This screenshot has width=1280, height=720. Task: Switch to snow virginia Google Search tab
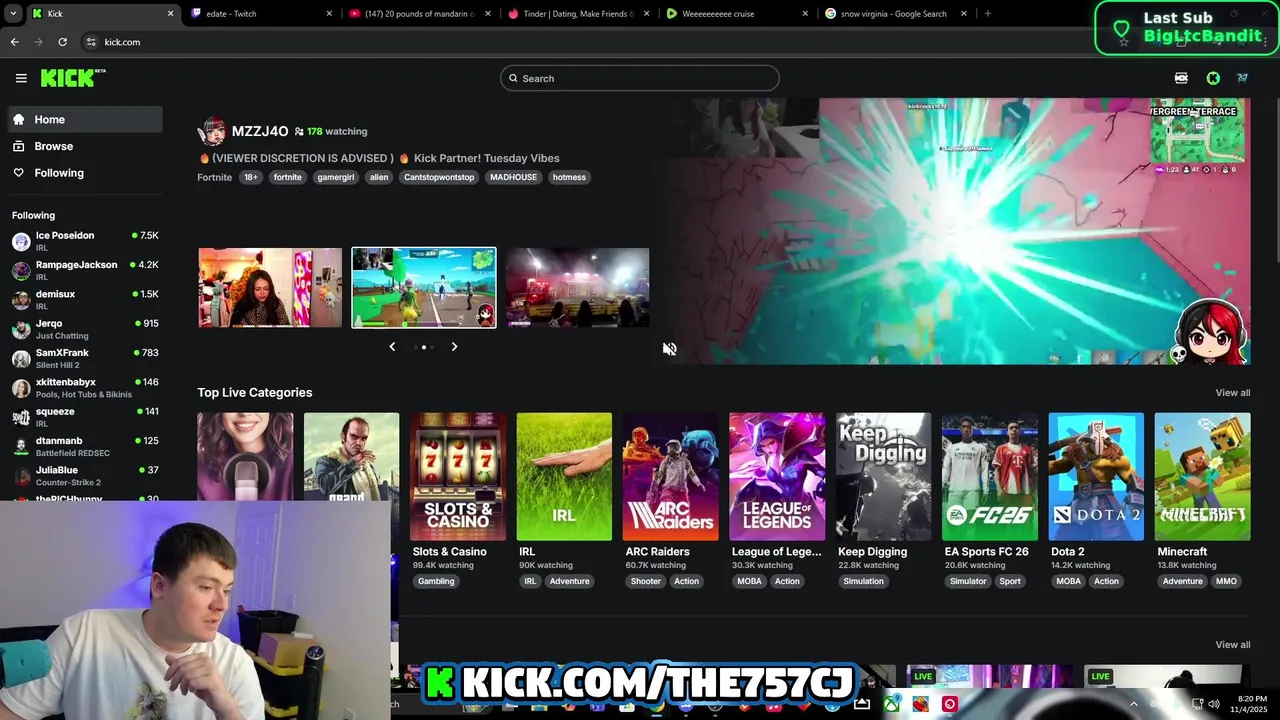click(896, 14)
